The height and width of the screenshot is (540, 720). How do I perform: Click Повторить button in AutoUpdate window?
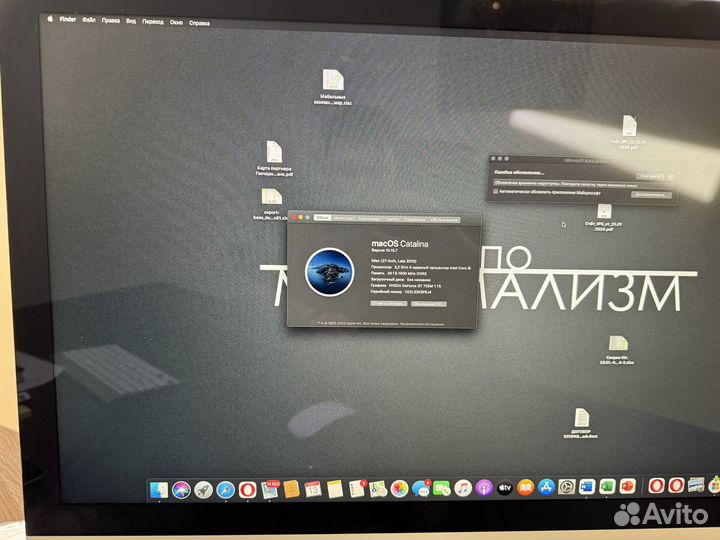pyautogui.click(x=650, y=176)
